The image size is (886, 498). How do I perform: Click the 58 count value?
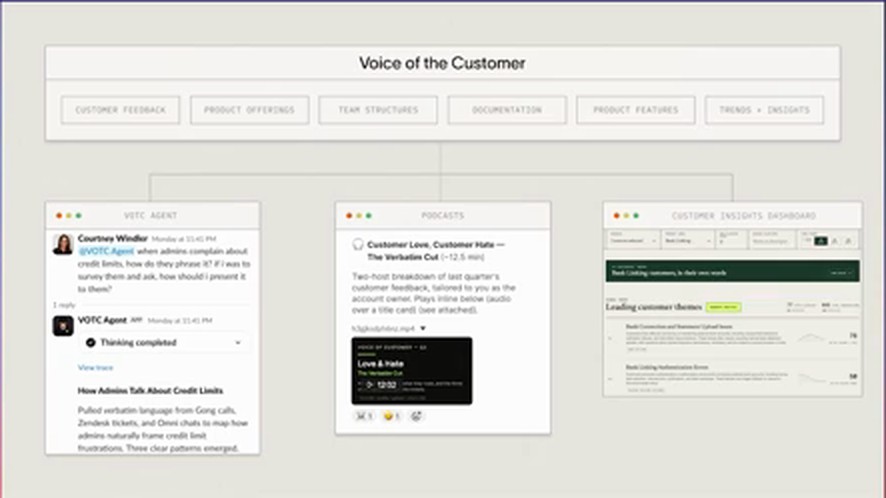coord(853,376)
